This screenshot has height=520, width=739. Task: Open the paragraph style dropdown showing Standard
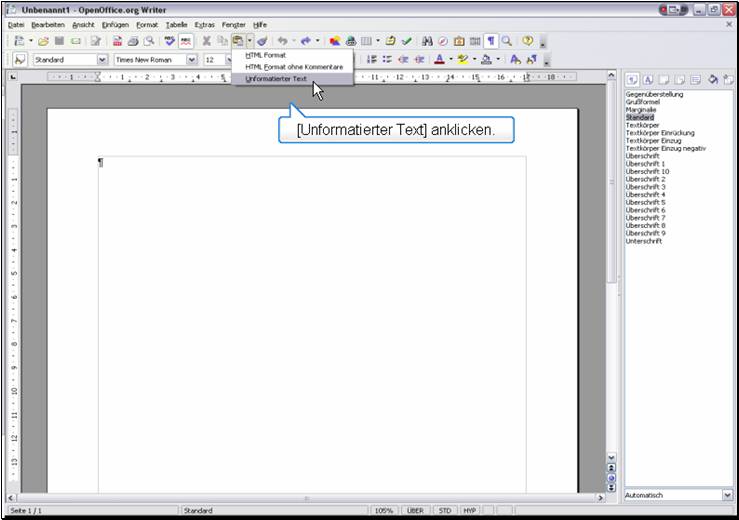[x=101, y=60]
